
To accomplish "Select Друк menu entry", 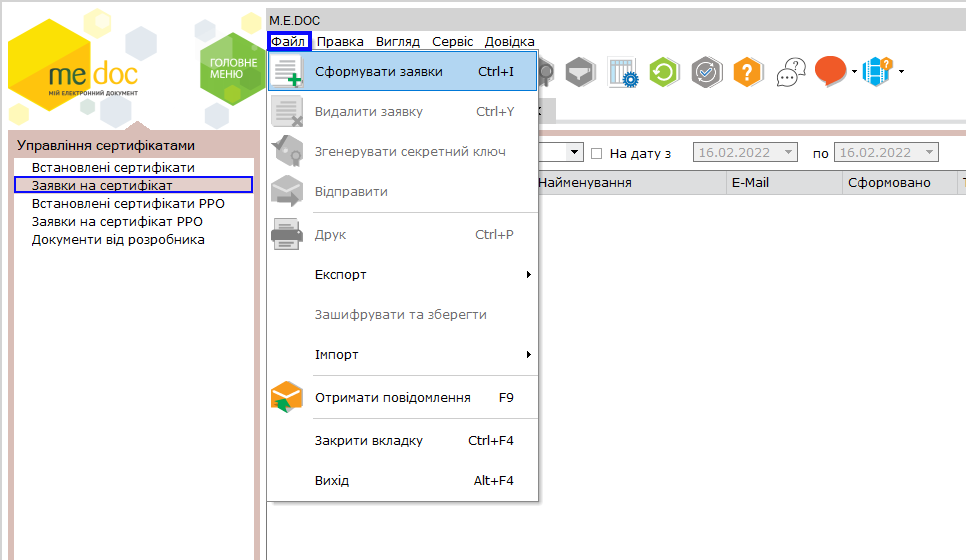I will (403, 235).
